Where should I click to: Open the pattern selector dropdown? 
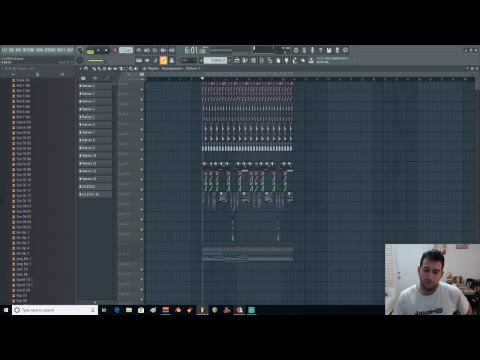coord(215,60)
